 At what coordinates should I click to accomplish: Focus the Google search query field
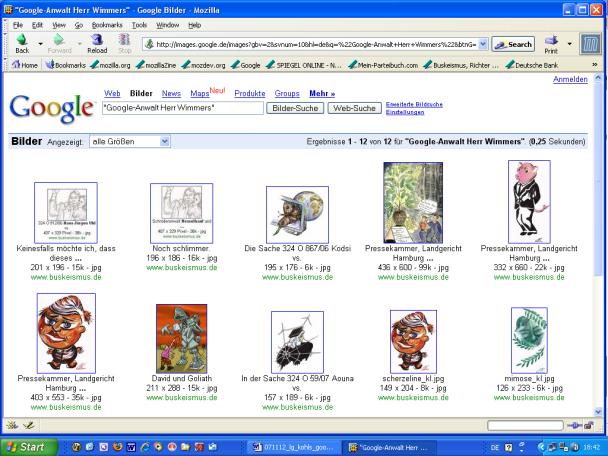click(x=183, y=108)
